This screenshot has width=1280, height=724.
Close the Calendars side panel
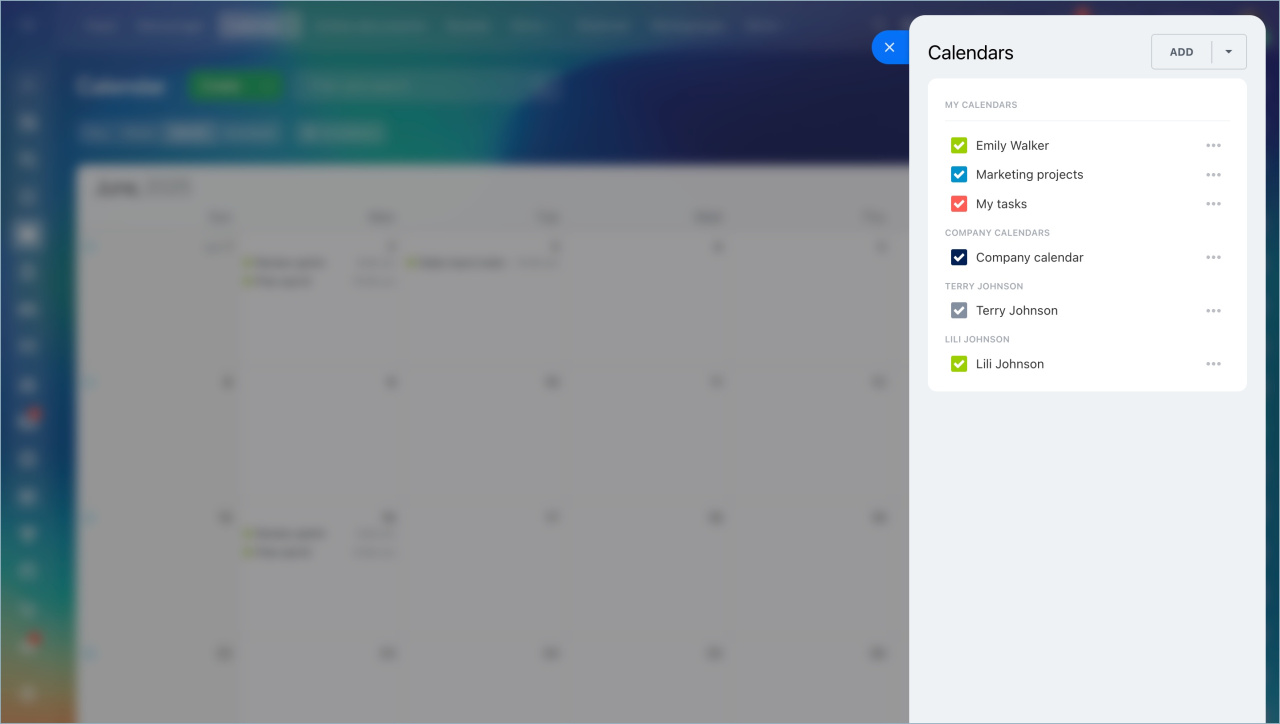[889, 47]
